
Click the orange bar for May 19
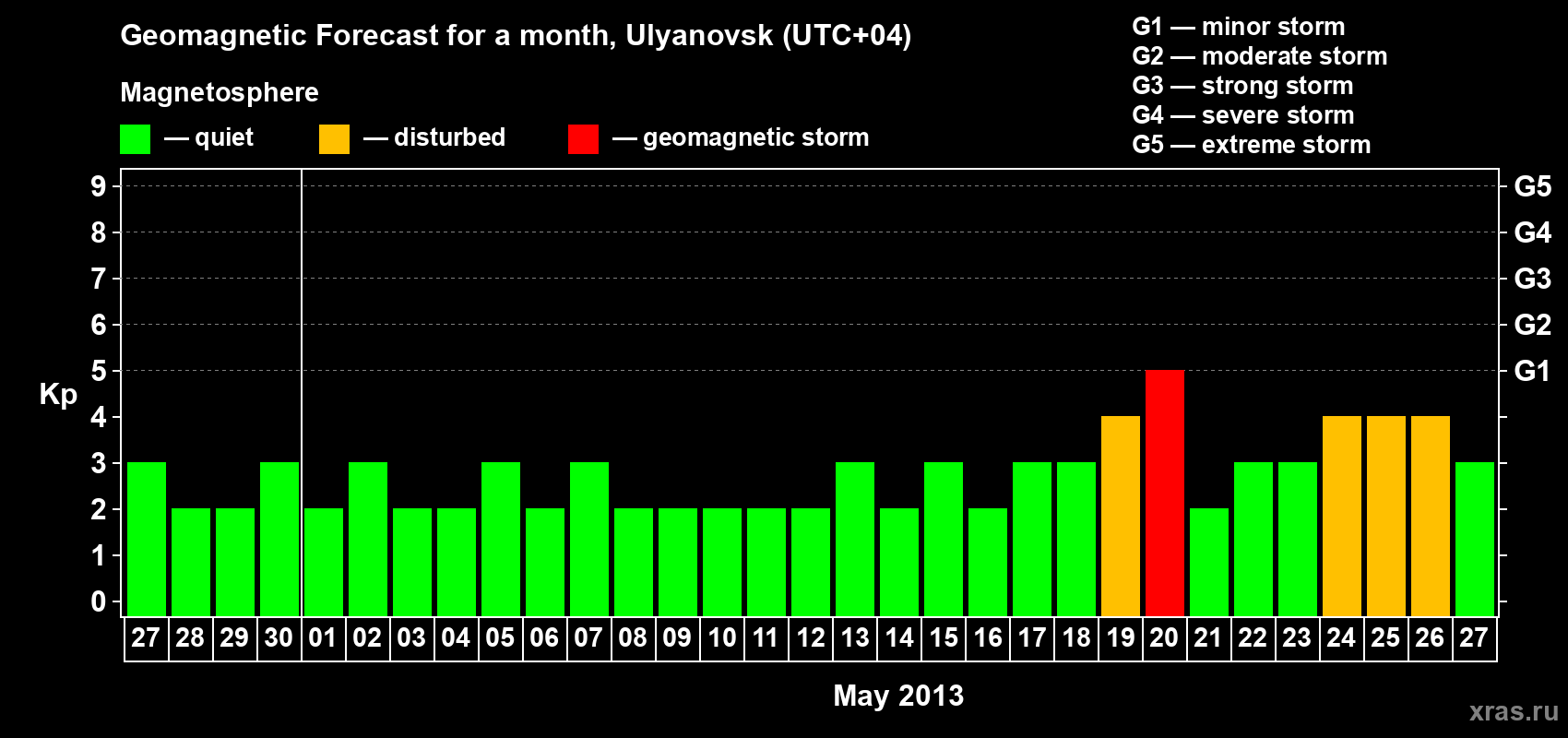point(1121,517)
